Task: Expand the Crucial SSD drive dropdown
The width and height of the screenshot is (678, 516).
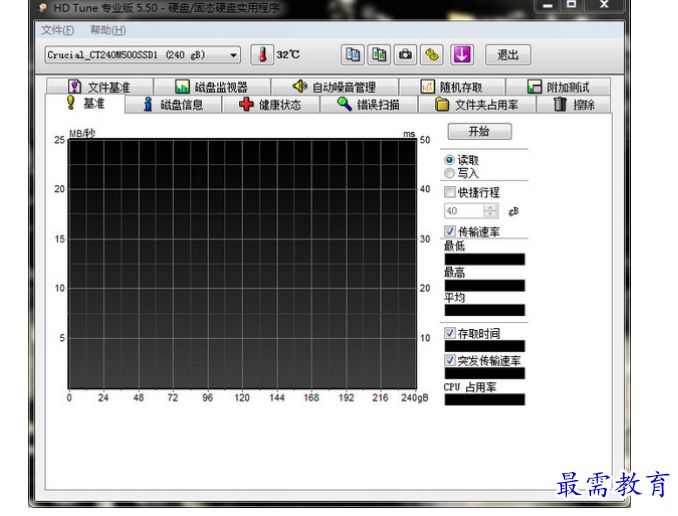Action: tap(234, 55)
